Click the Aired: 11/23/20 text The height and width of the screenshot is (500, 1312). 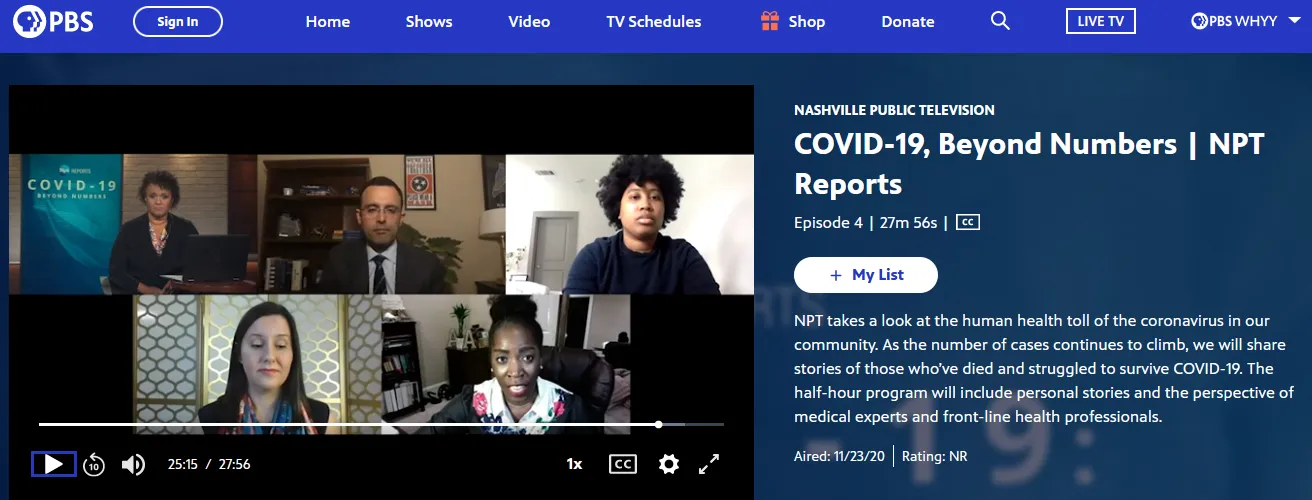click(838, 457)
